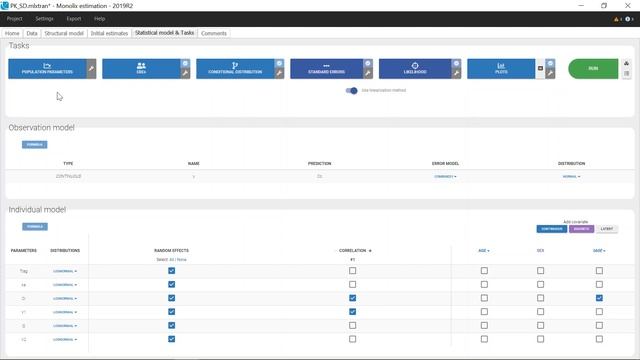
Task: Uncheck correlation #1 for V1
Action: click(x=353, y=312)
